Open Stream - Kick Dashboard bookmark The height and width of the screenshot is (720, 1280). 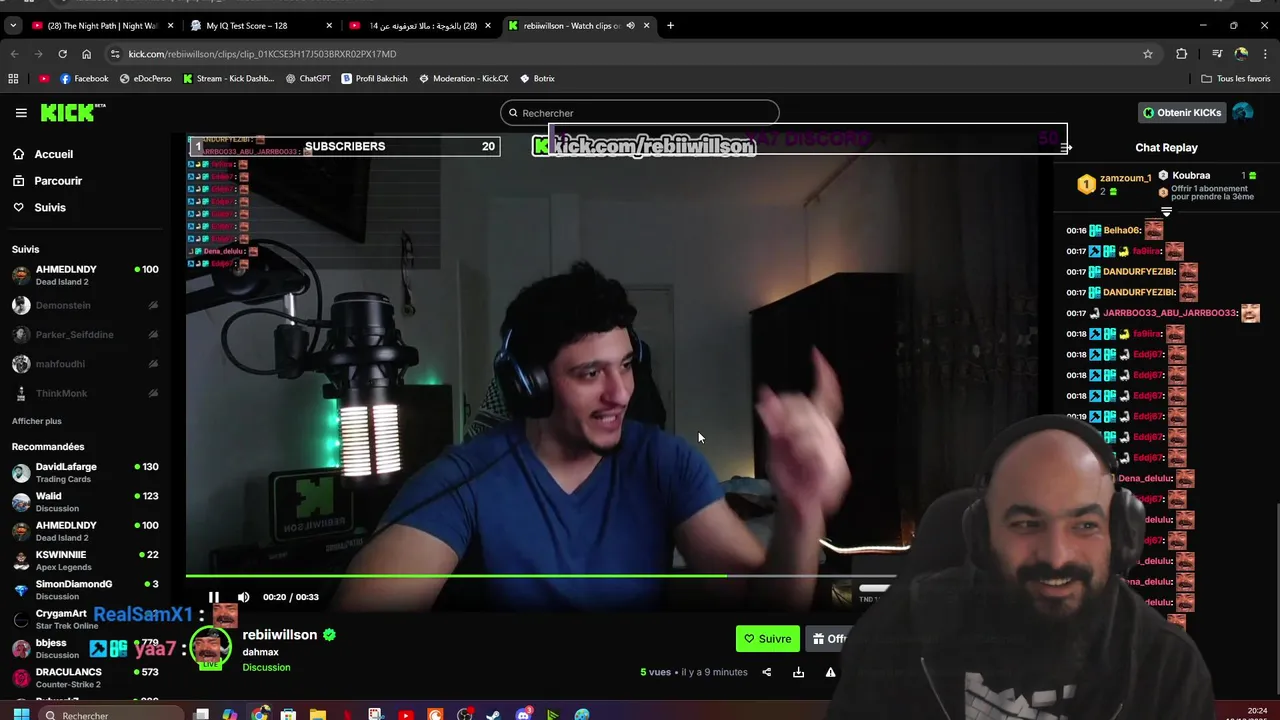(x=228, y=78)
